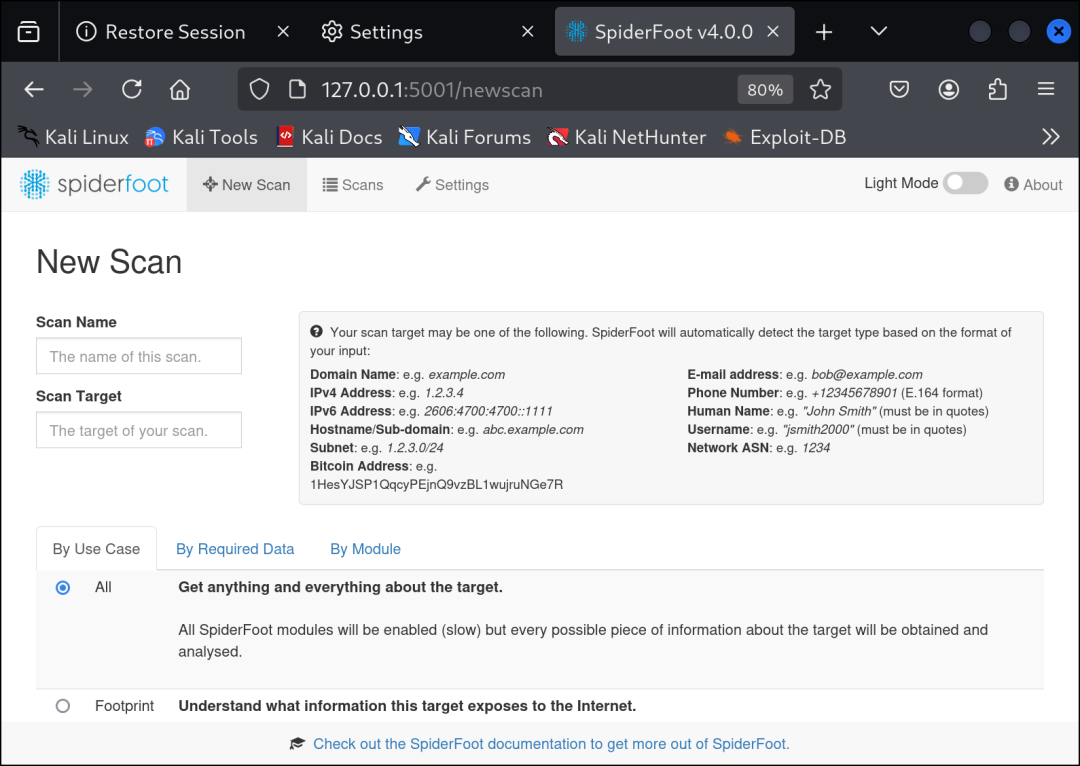Viewport: 1080px width, 766px height.
Task: Click the SpiderFoot logo in the navbar
Action: [94, 185]
